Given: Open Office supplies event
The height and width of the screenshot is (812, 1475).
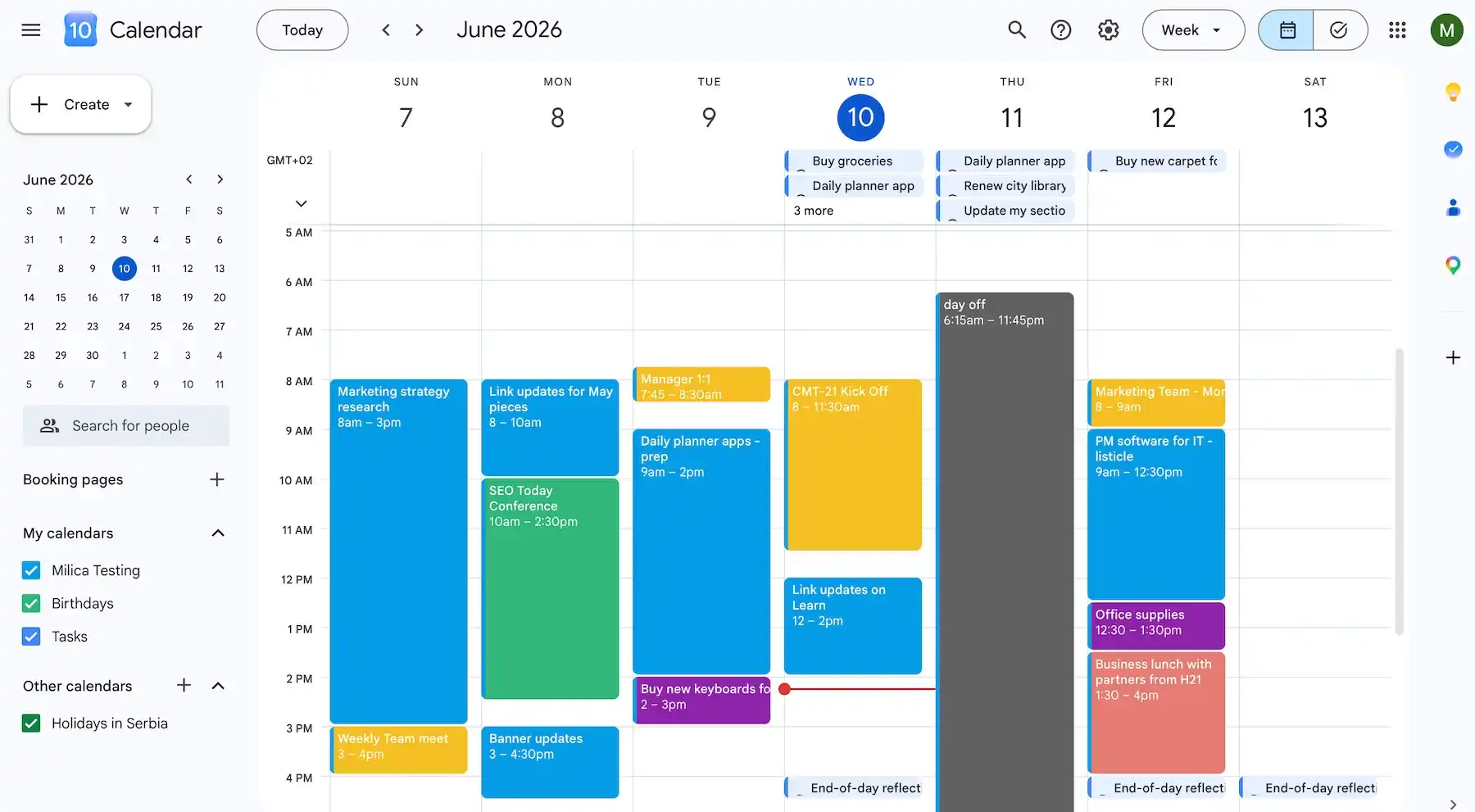Looking at the screenshot, I should [x=1156, y=625].
